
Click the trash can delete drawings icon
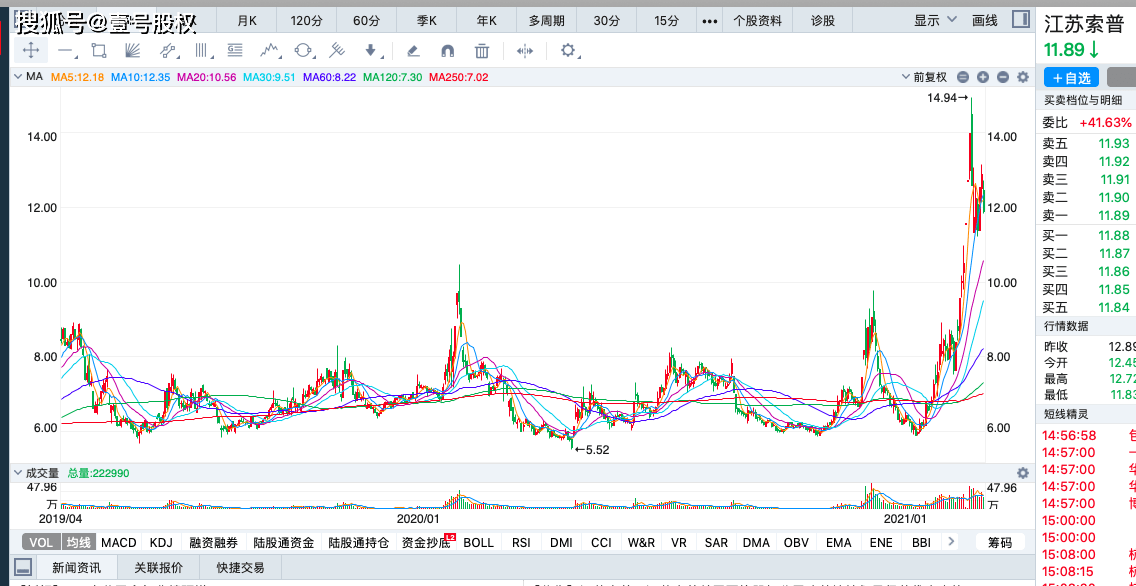[x=482, y=51]
